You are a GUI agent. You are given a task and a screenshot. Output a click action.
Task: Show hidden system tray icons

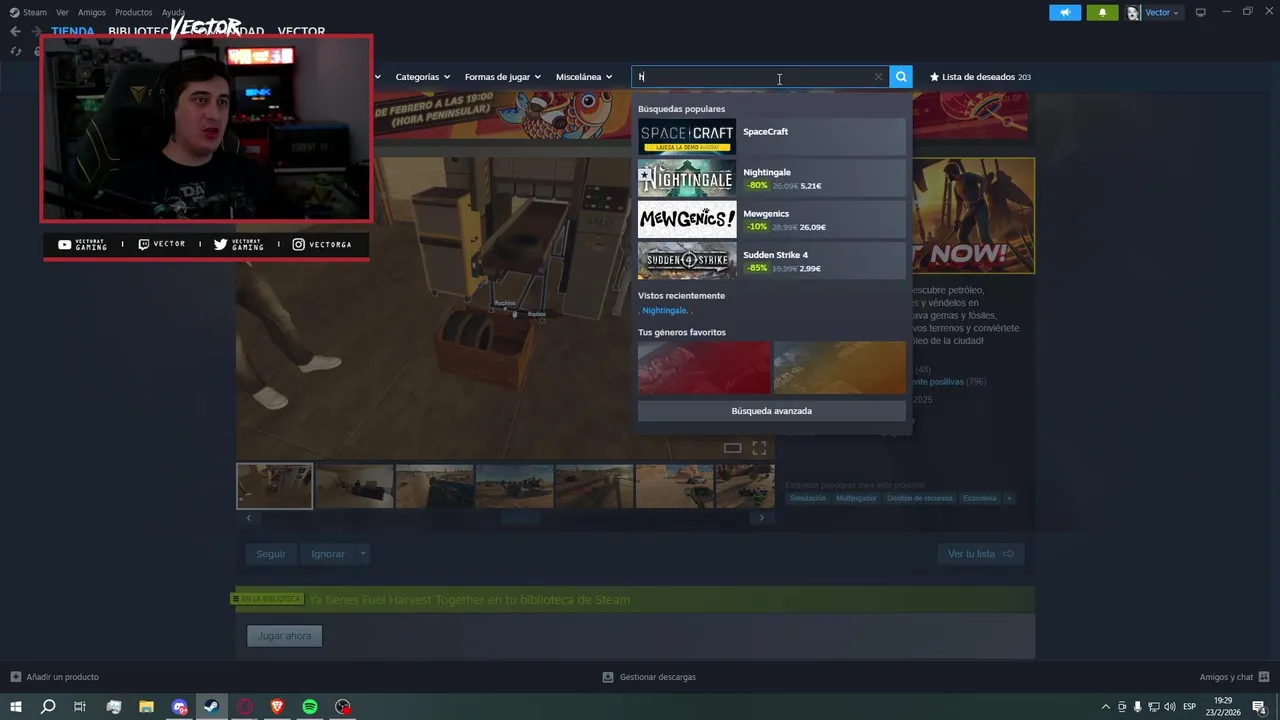pos(1105,707)
